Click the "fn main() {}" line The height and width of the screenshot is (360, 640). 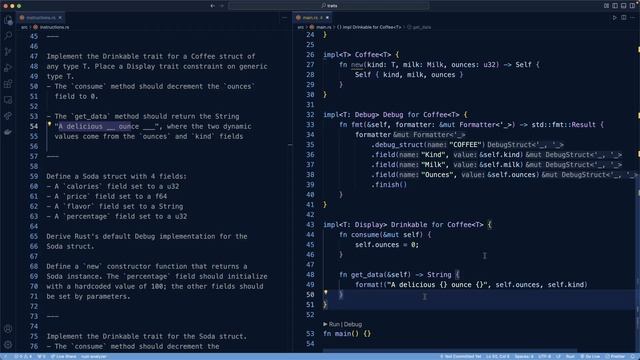tap(347, 333)
